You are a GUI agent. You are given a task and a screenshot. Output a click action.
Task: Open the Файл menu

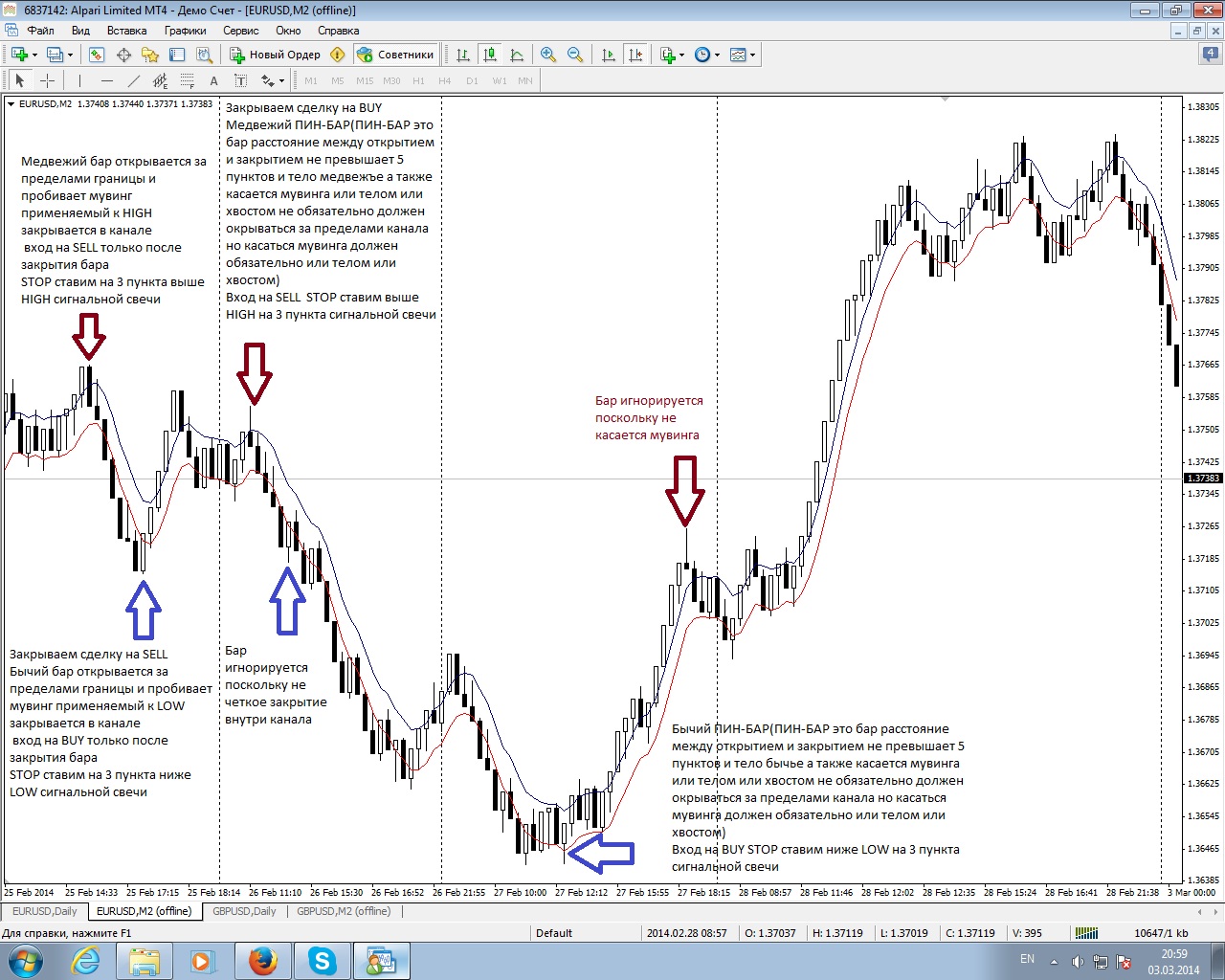40,31
